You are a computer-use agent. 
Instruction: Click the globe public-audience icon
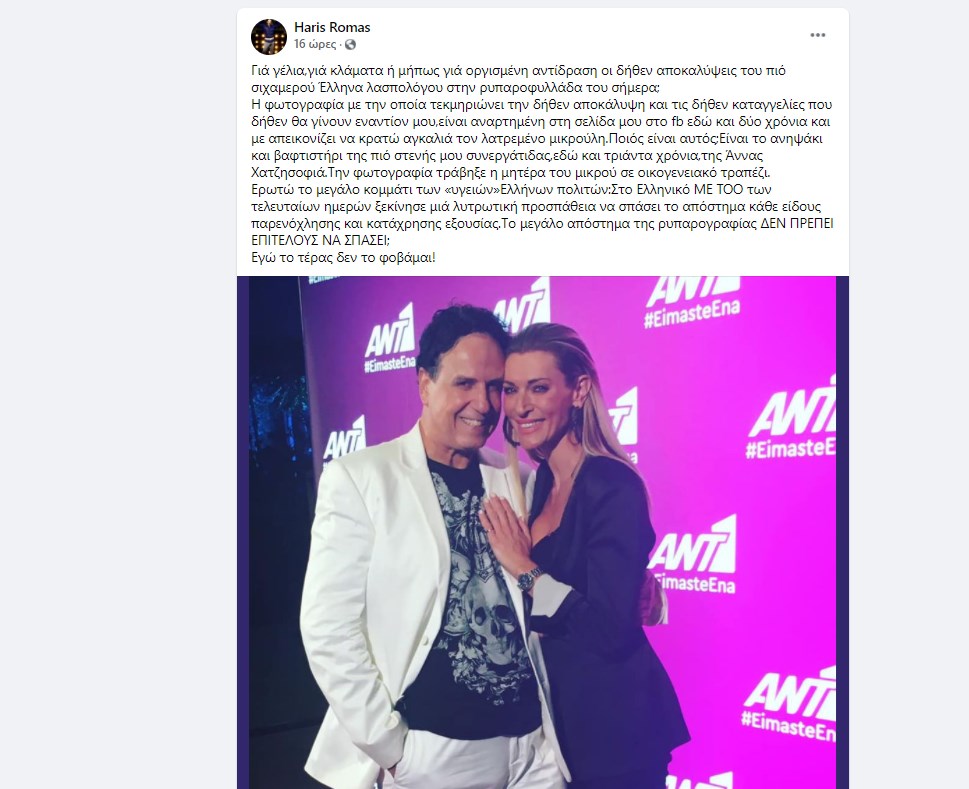[350, 44]
